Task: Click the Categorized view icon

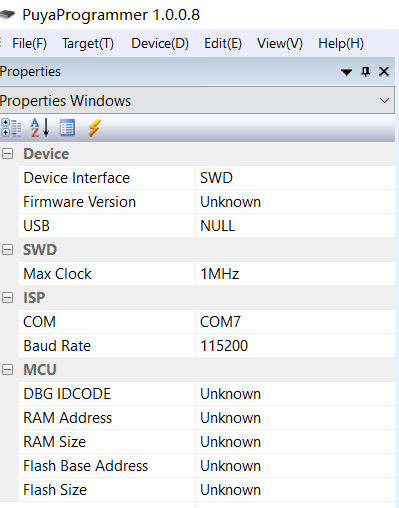Action: point(11,128)
